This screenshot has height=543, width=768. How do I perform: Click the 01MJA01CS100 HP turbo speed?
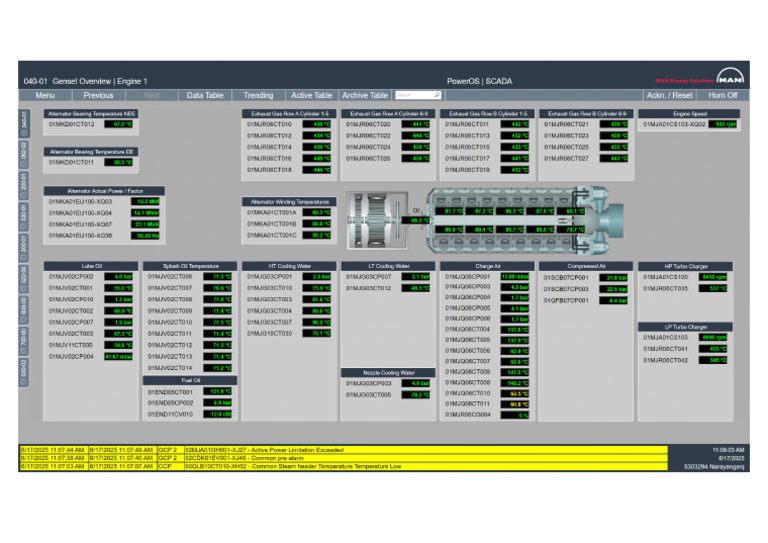(713, 277)
